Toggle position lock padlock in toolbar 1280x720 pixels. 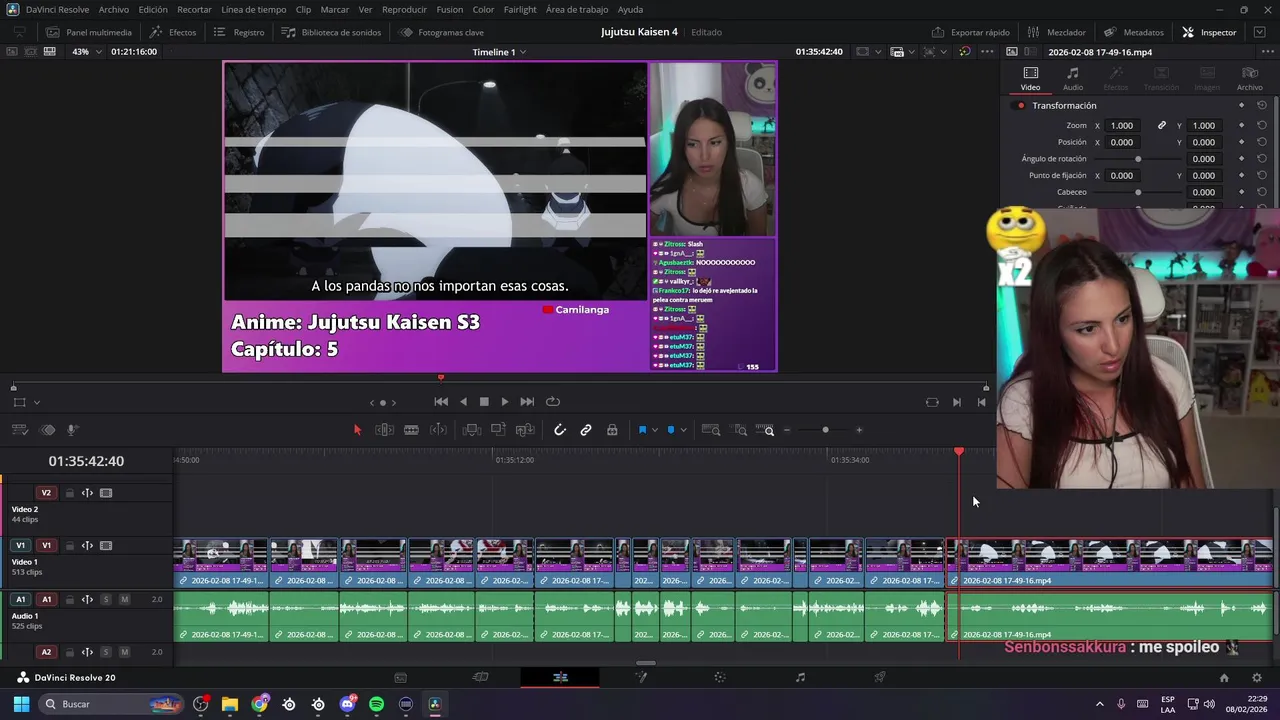coord(612,430)
